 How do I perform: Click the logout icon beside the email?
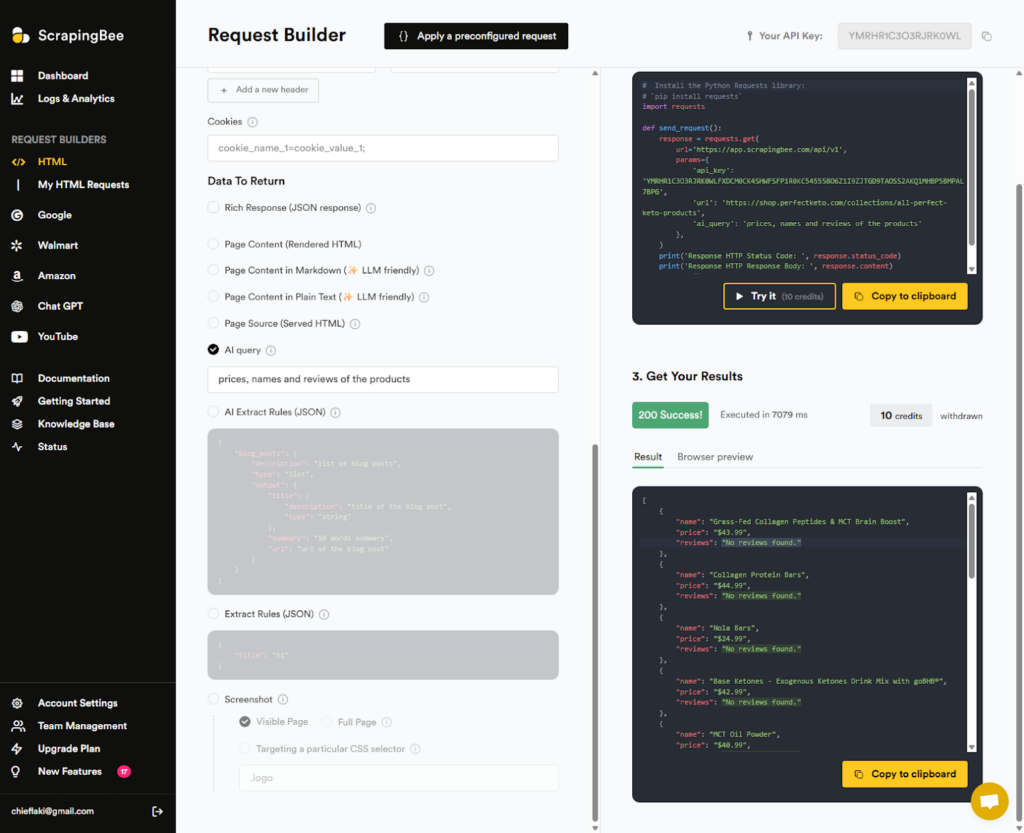pos(157,811)
